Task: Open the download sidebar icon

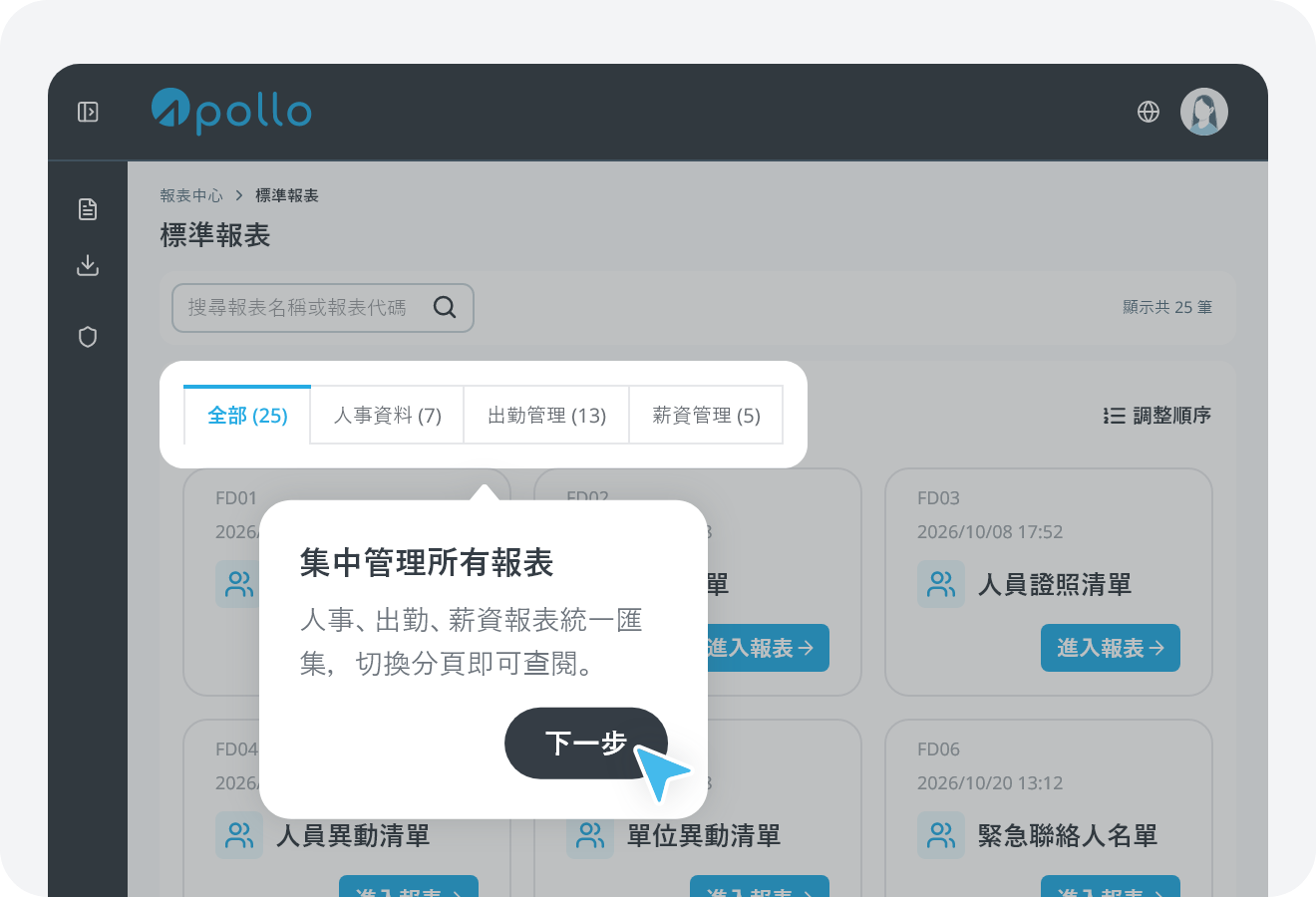Action: tap(88, 265)
